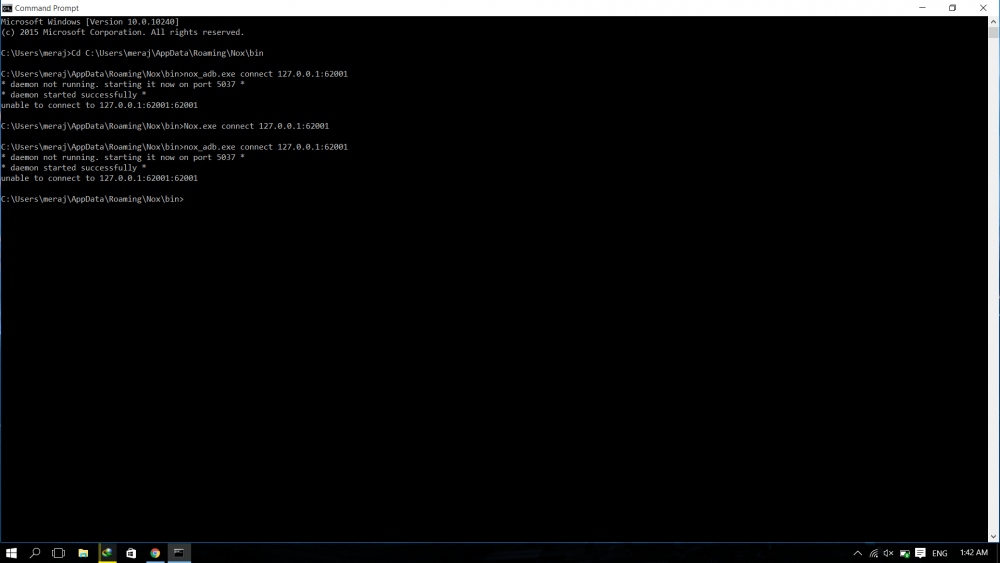Open the Action Center notifications

pyautogui.click(x=920, y=553)
